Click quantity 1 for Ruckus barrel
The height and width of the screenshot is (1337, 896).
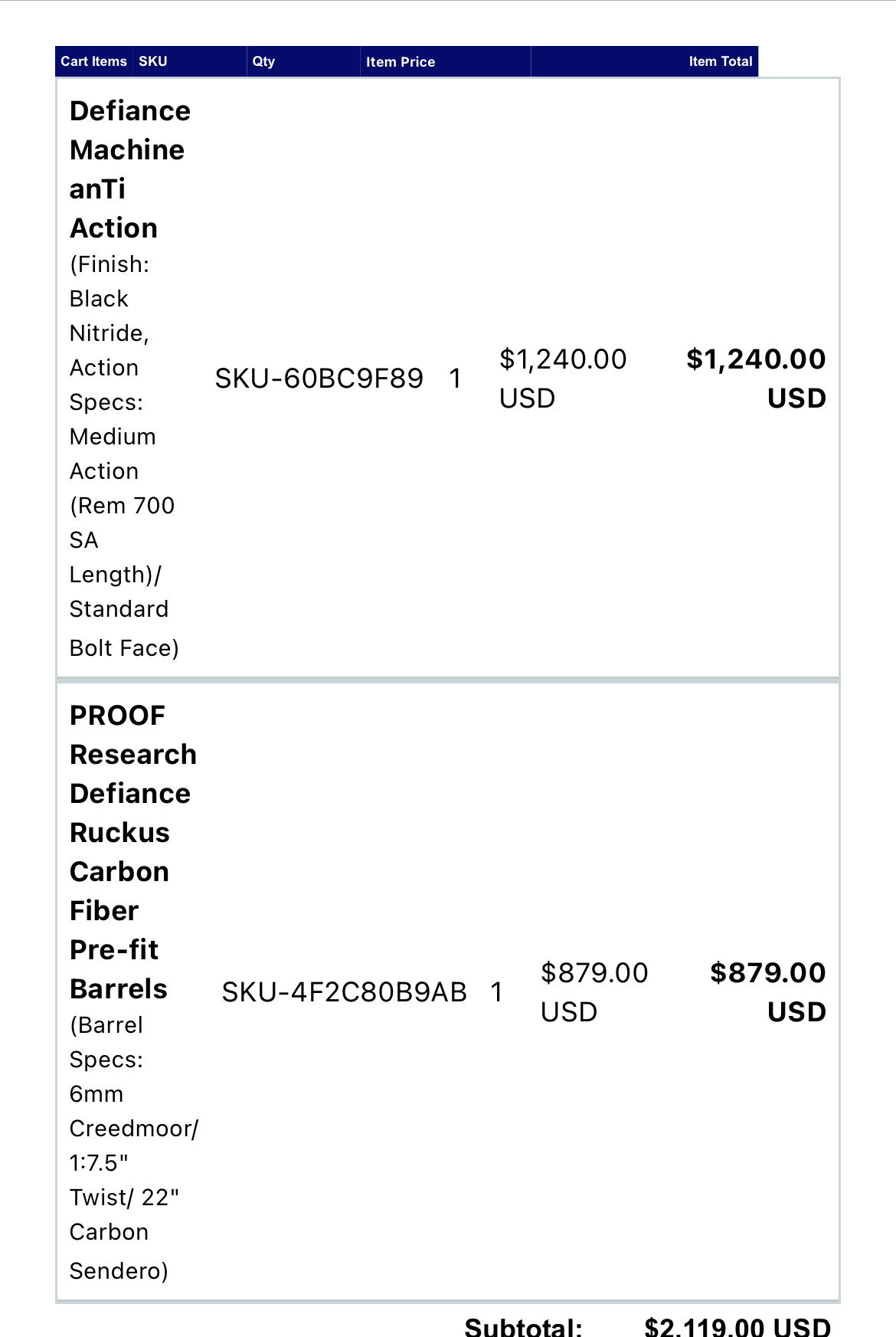[496, 992]
